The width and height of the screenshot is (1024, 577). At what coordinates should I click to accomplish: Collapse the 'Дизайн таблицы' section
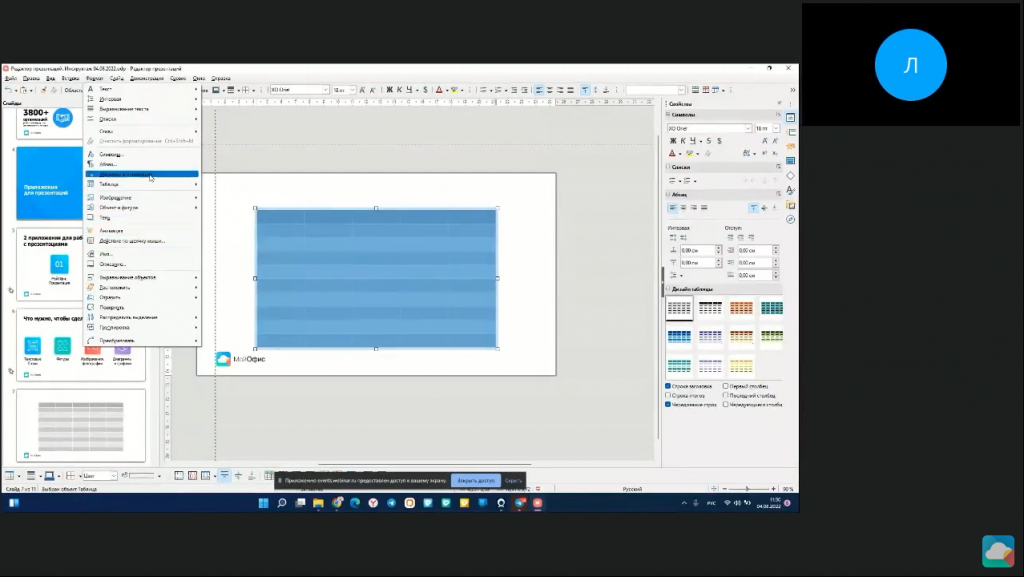669,289
